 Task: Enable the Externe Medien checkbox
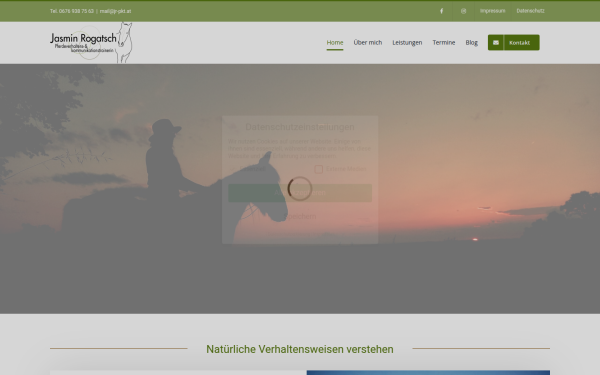click(319, 169)
